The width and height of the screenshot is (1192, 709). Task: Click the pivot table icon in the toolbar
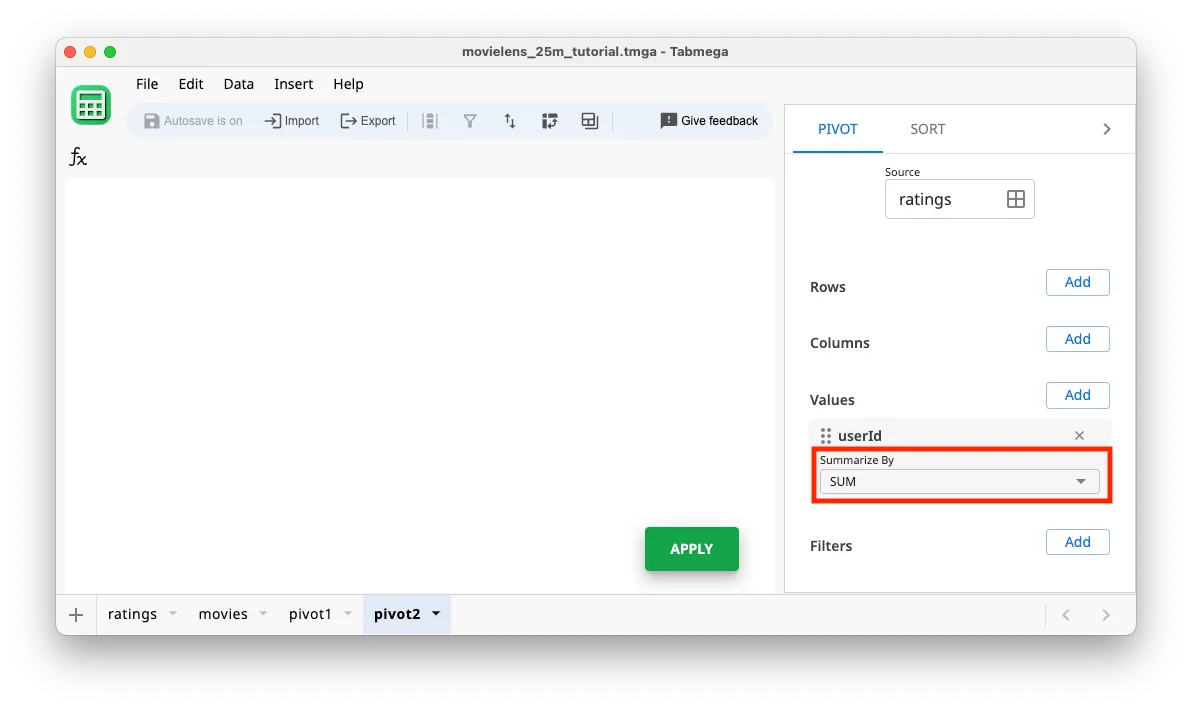click(x=549, y=120)
